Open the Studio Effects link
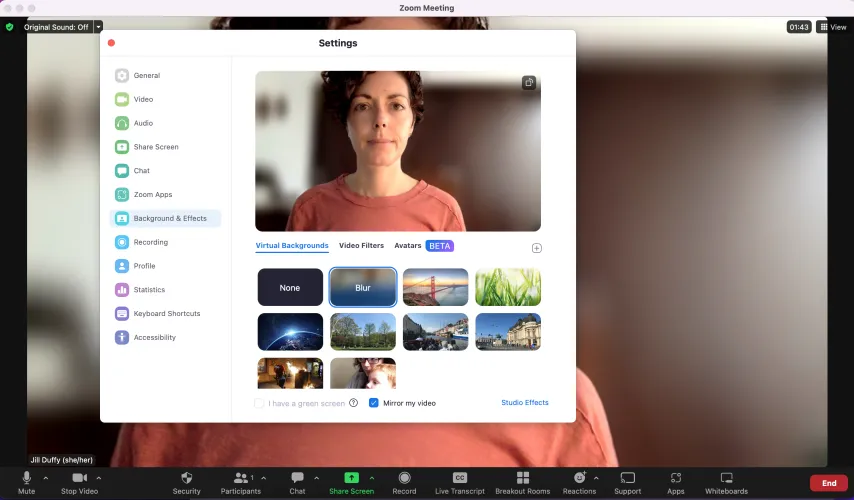Screen dimensions: 854x500 pos(524,403)
